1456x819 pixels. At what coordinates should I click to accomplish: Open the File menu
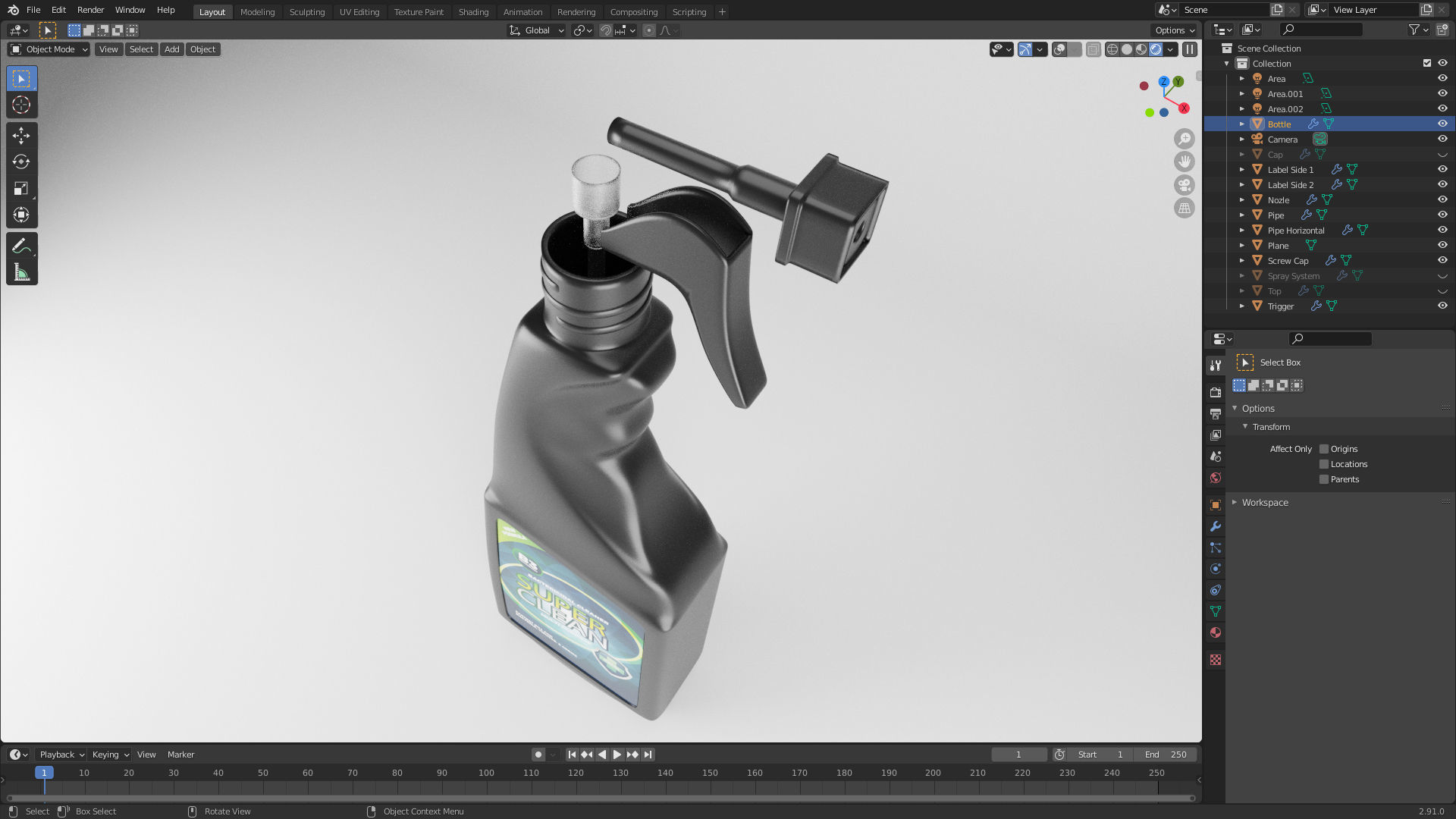[x=33, y=10]
